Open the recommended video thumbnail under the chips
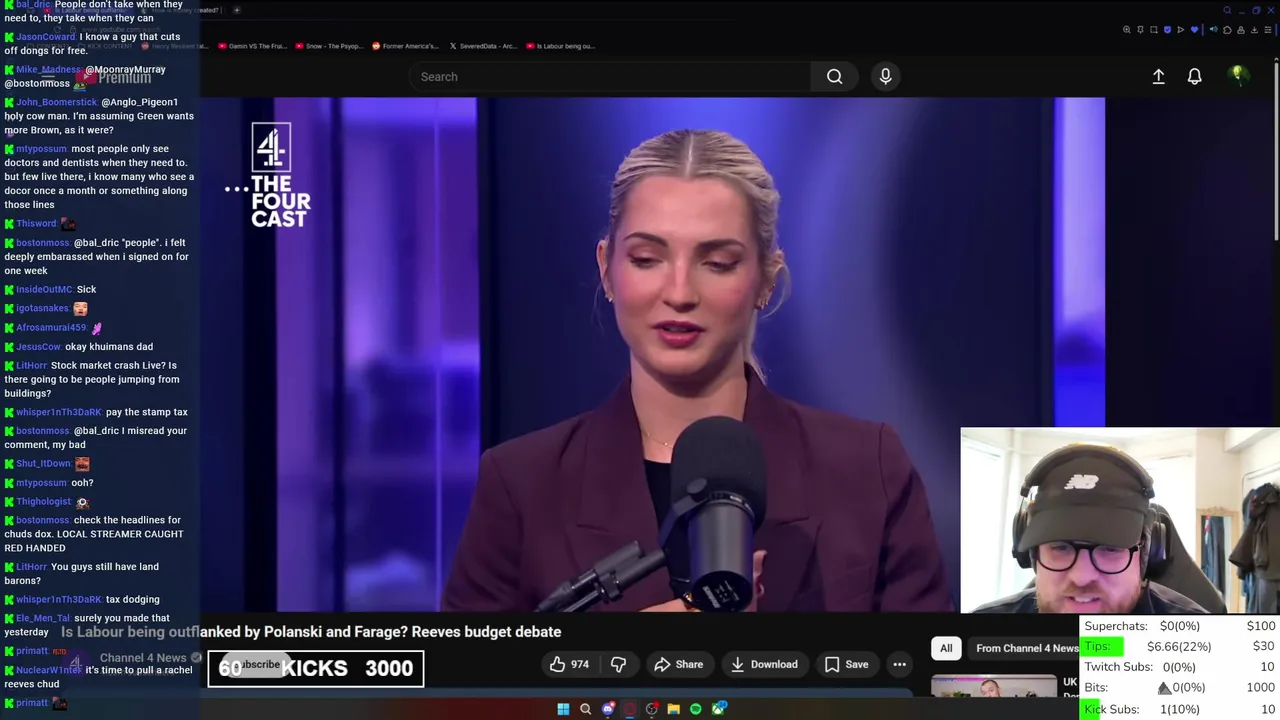Screen dimensions: 1280x720 [993, 686]
